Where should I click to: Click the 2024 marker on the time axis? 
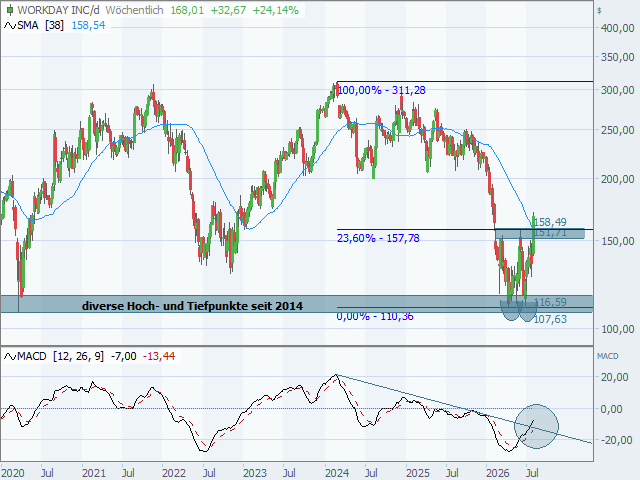(x=337, y=473)
